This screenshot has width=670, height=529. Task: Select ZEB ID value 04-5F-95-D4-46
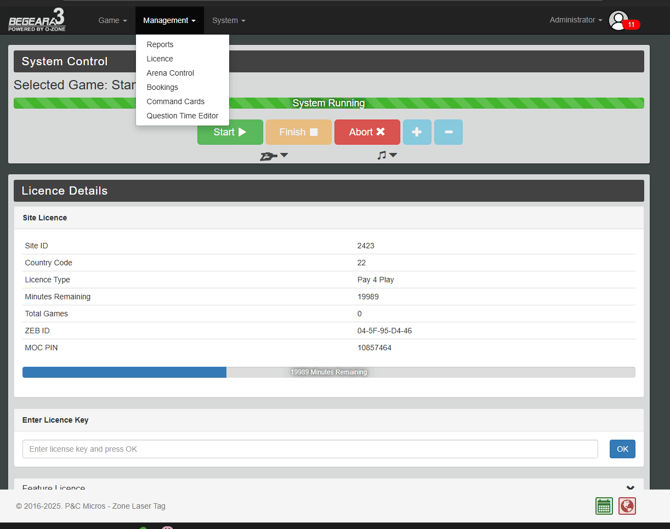pyautogui.click(x=385, y=331)
